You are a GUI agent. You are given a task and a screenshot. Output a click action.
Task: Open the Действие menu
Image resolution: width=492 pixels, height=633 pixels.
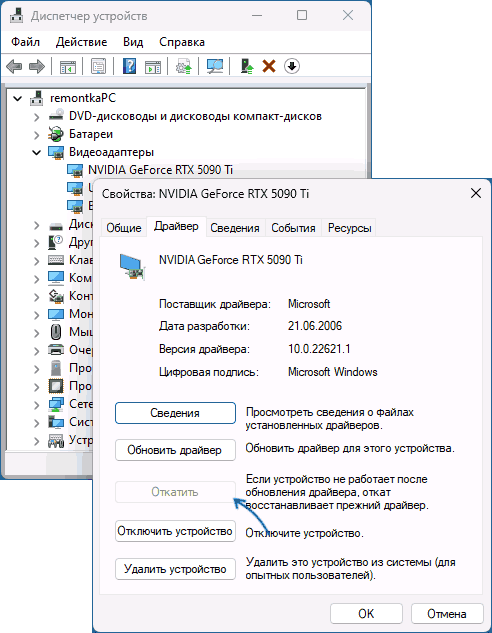click(x=82, y=42)
